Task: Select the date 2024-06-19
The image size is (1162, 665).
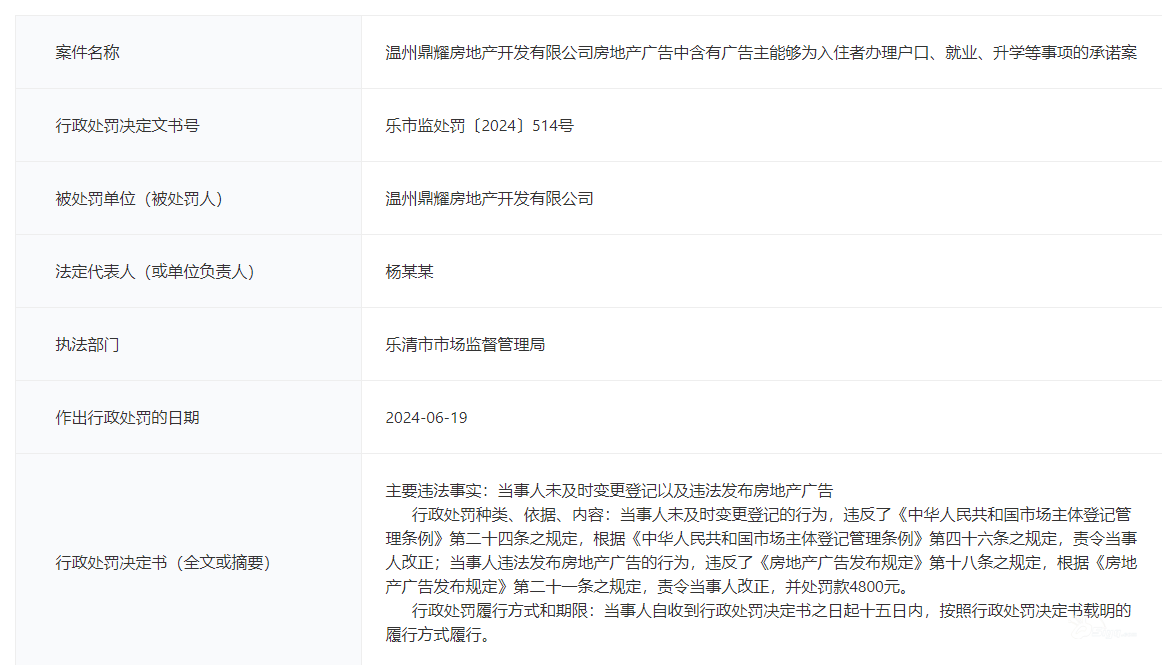Action: coord(426,417)
